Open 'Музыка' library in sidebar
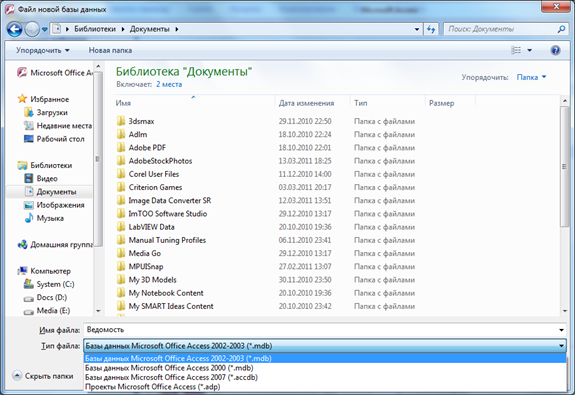Image resolution: width=576 pixels, height=395 pixels. (44, 218)
